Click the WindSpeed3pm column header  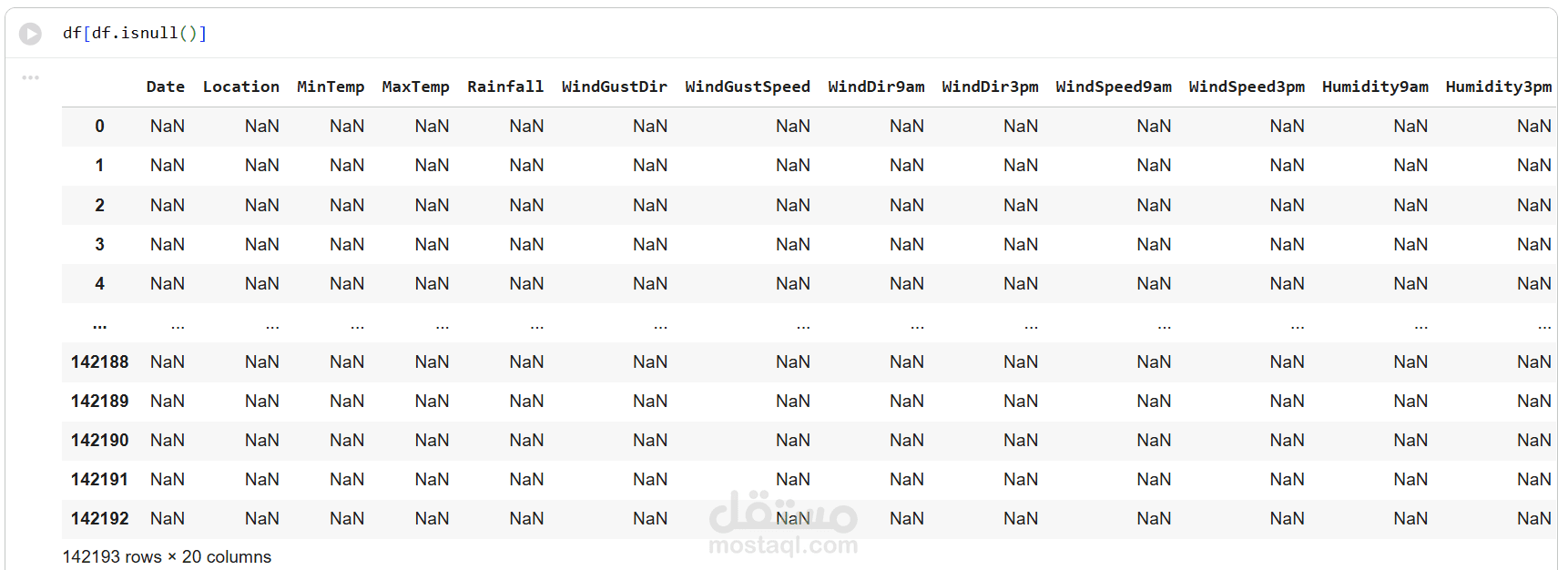[1246, 87]
